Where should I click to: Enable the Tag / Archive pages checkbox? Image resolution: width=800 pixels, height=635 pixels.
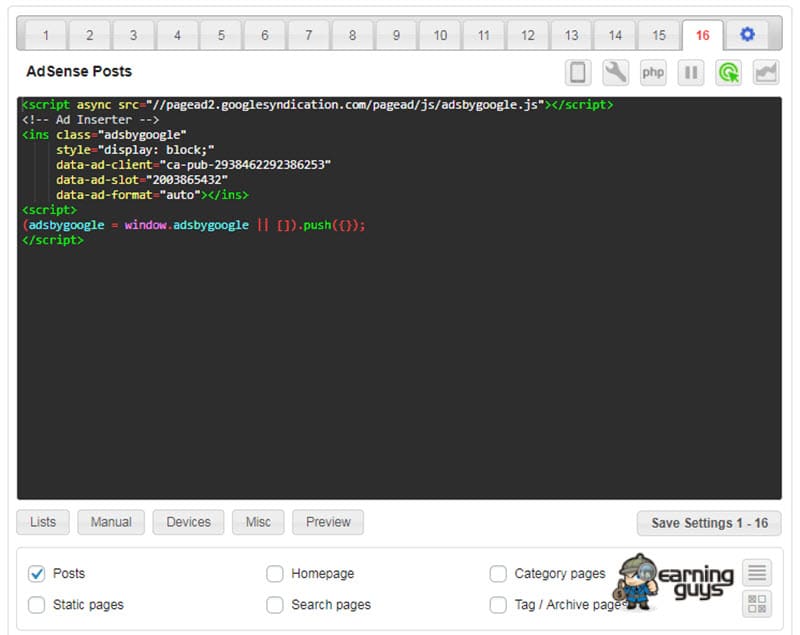coord(498,605)
